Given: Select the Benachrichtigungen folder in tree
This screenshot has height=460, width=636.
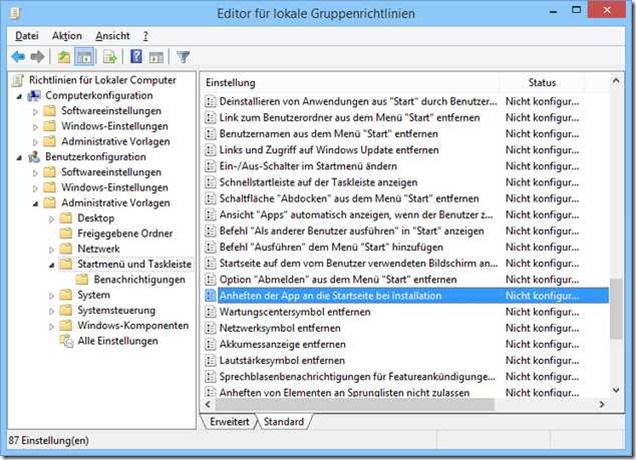Looking at the screenshot, I should pos(131,280).
